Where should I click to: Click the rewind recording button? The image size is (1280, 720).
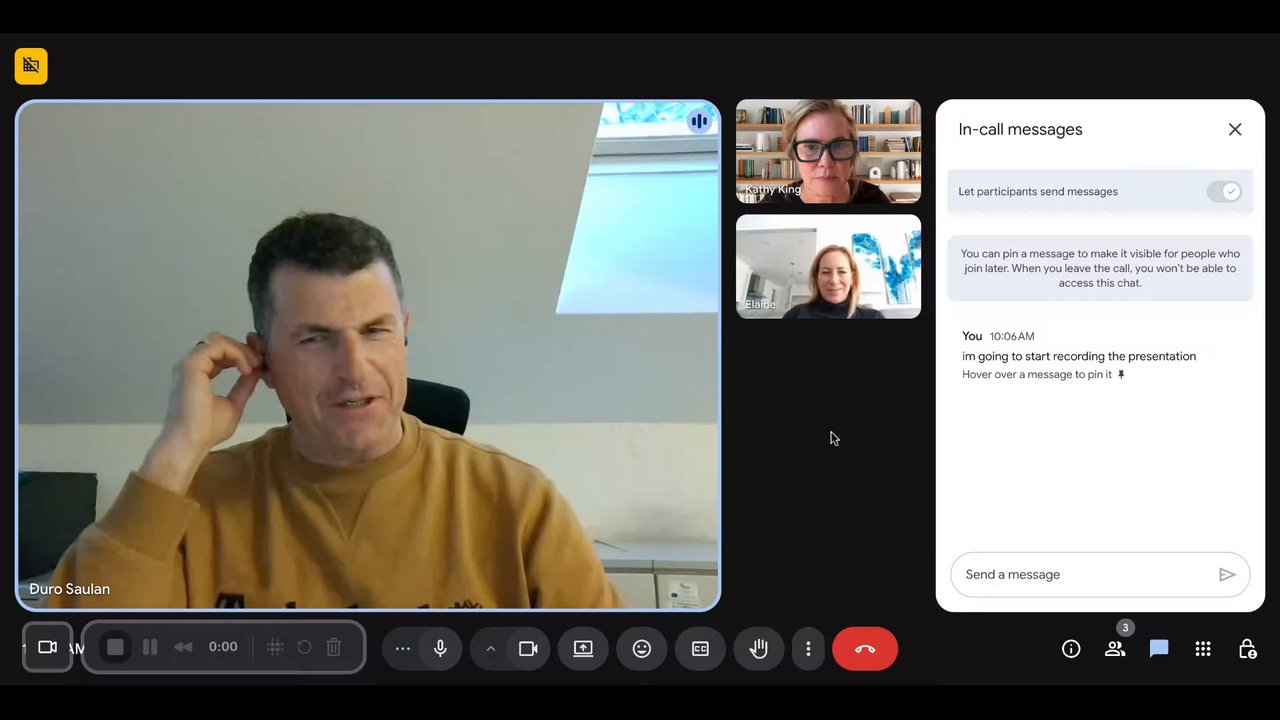[183, 647]
